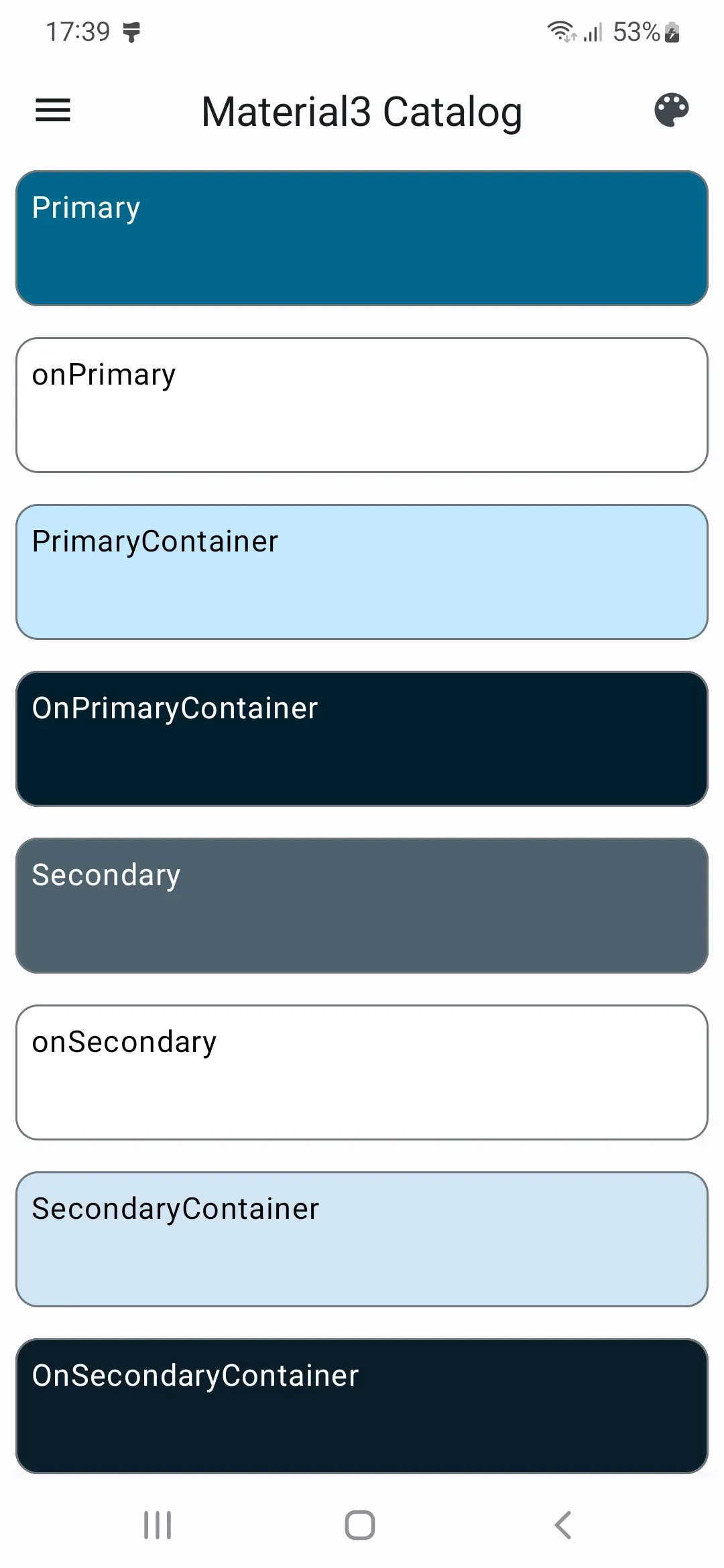Screen dimensions: 724x1568
Task: Tap the OnSecondaryContainer dark navy card
Action: (362, 1407)
